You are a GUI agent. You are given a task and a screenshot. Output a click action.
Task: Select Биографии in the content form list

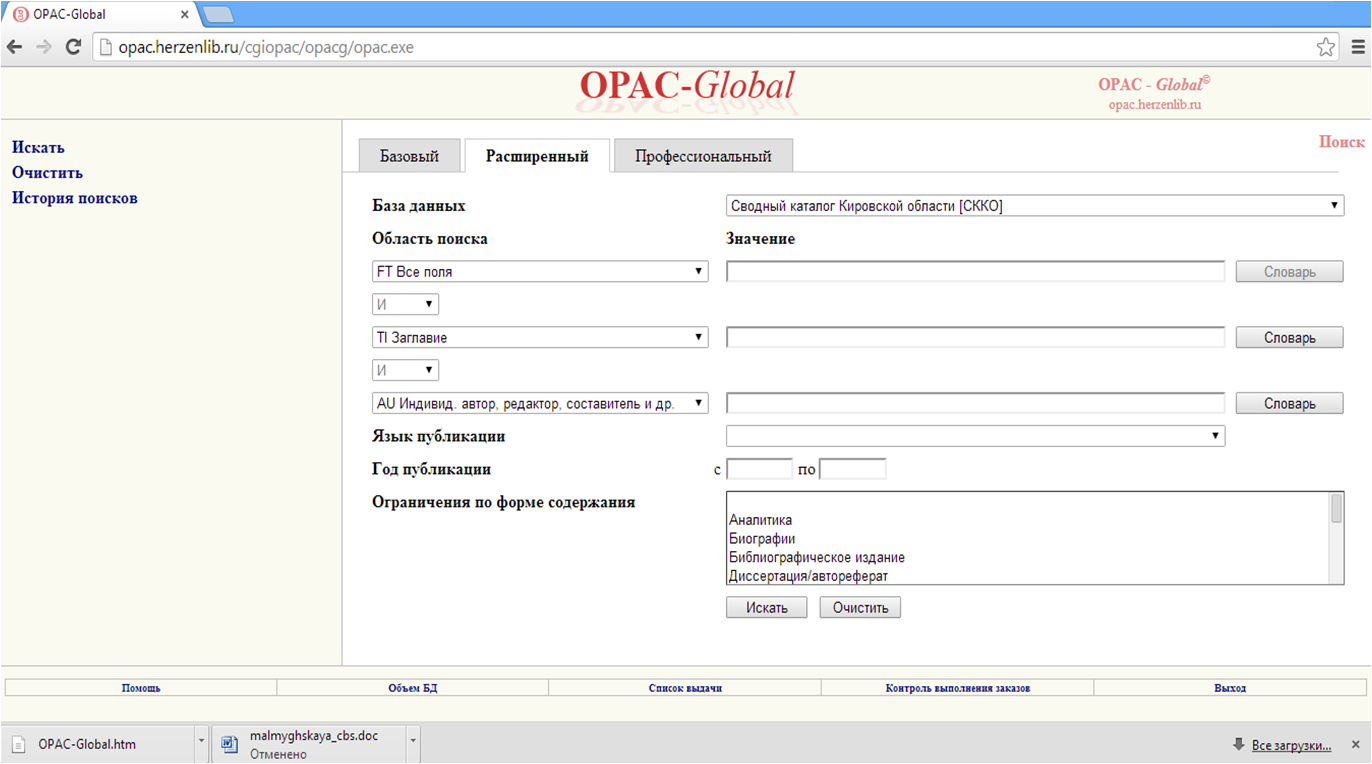[762, 539]
